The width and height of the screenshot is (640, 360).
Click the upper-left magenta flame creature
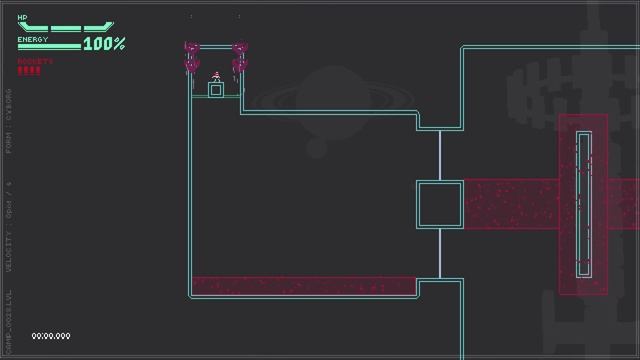point(191,49)
